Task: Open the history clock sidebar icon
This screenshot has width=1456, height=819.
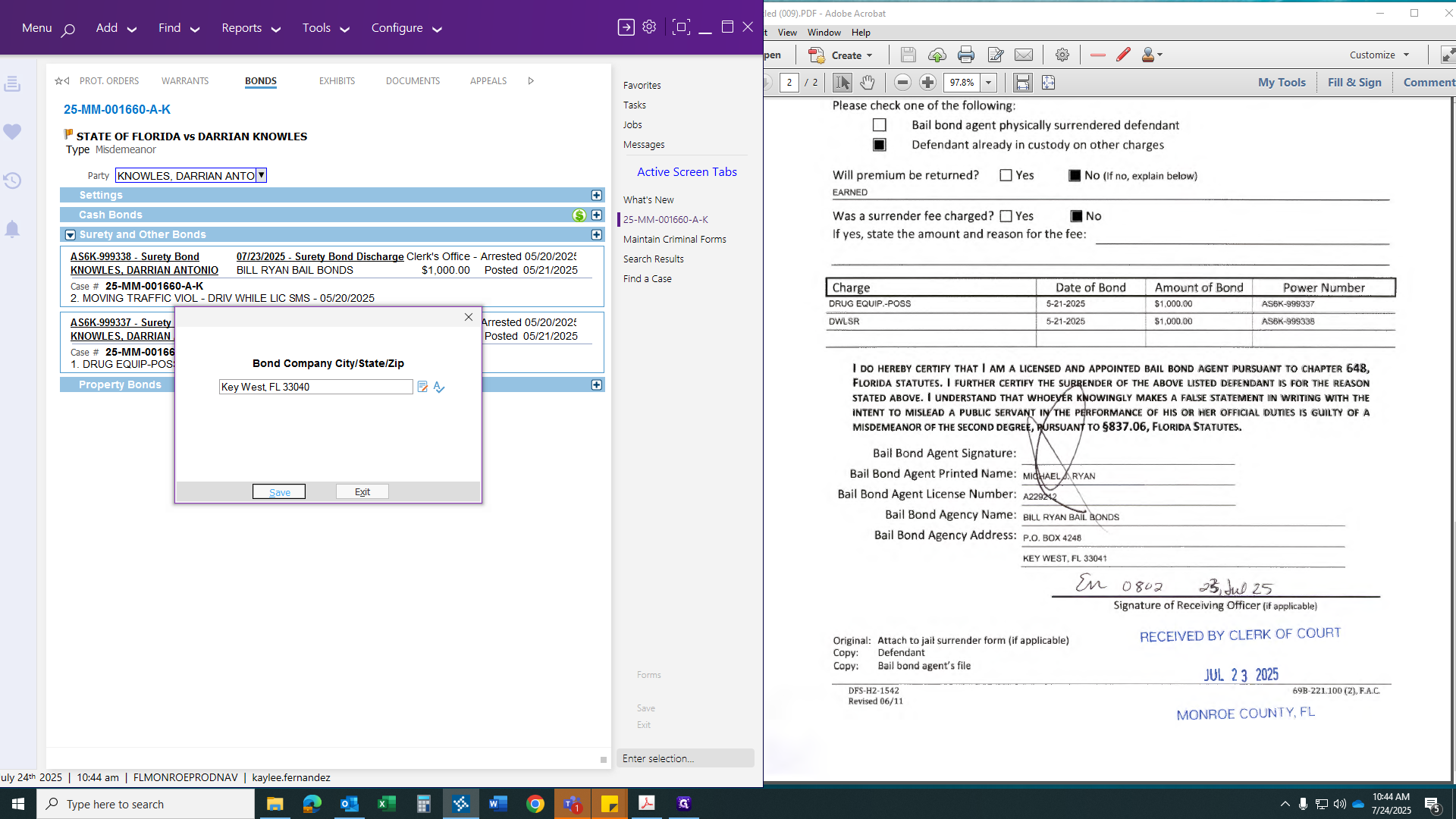Action: pos(12,180)
